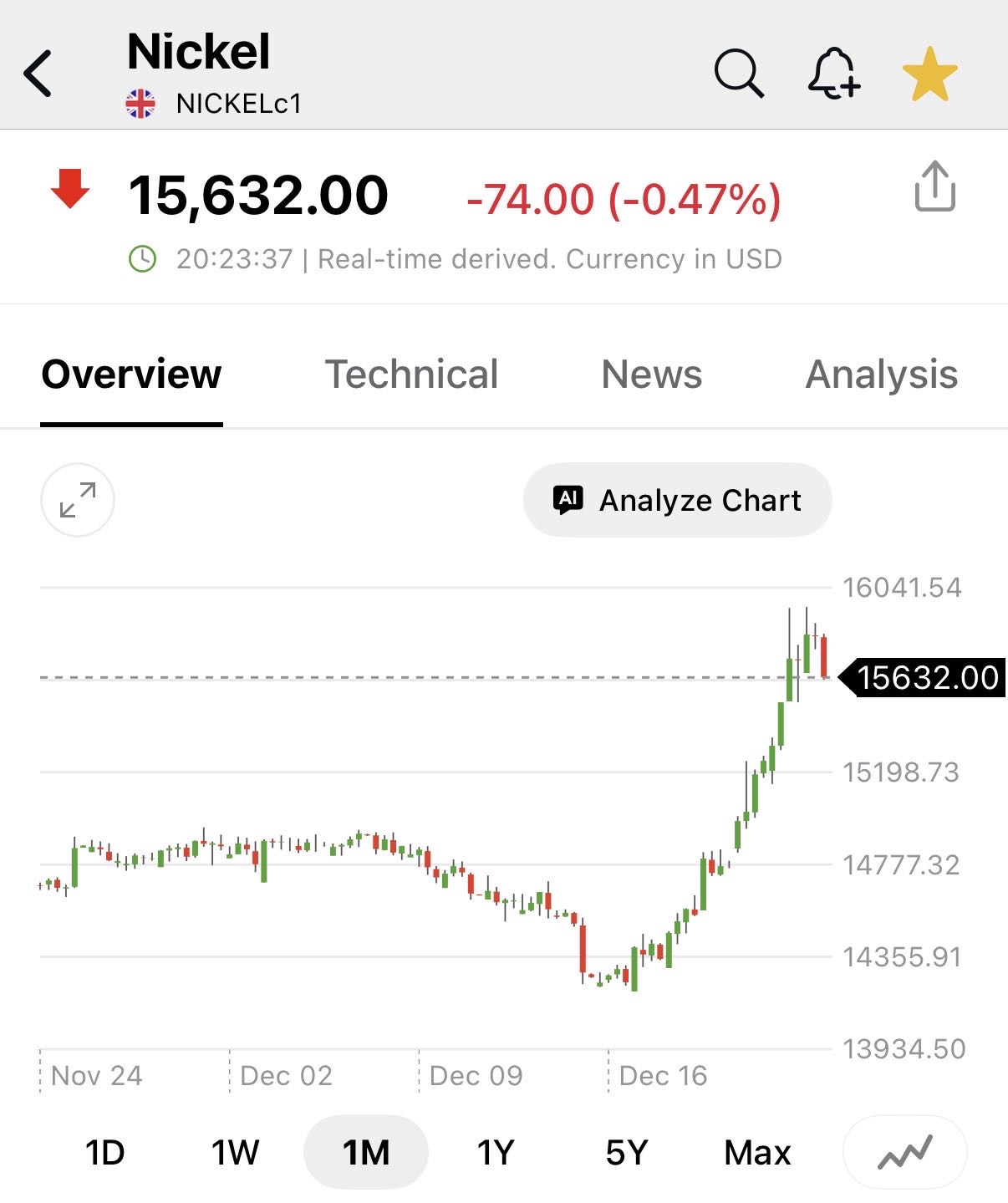The width and height of the screenshot is (1008, 1203).
Task: Tap the AI Analyze Chart button
Action: click(677, 500)
